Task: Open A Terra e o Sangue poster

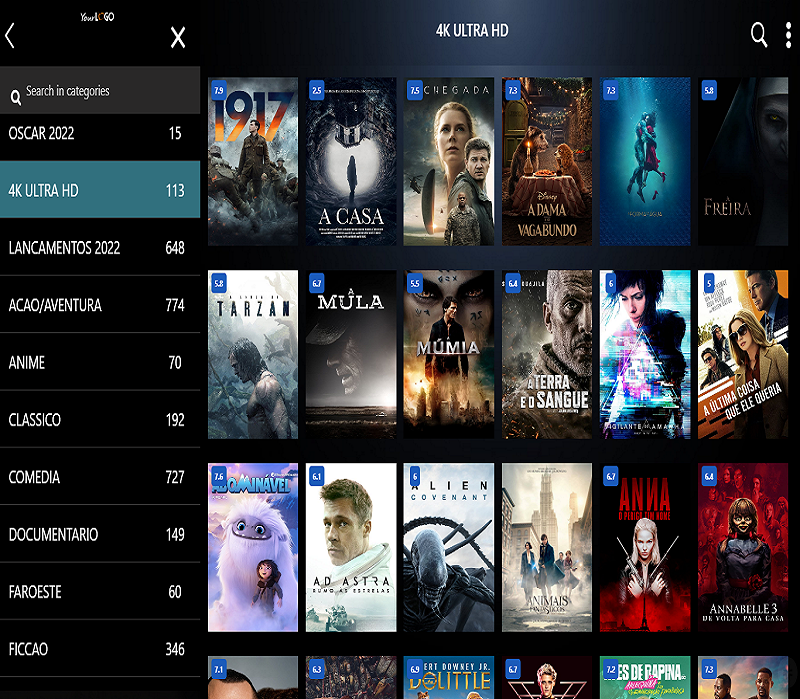Action: [547, 354]
